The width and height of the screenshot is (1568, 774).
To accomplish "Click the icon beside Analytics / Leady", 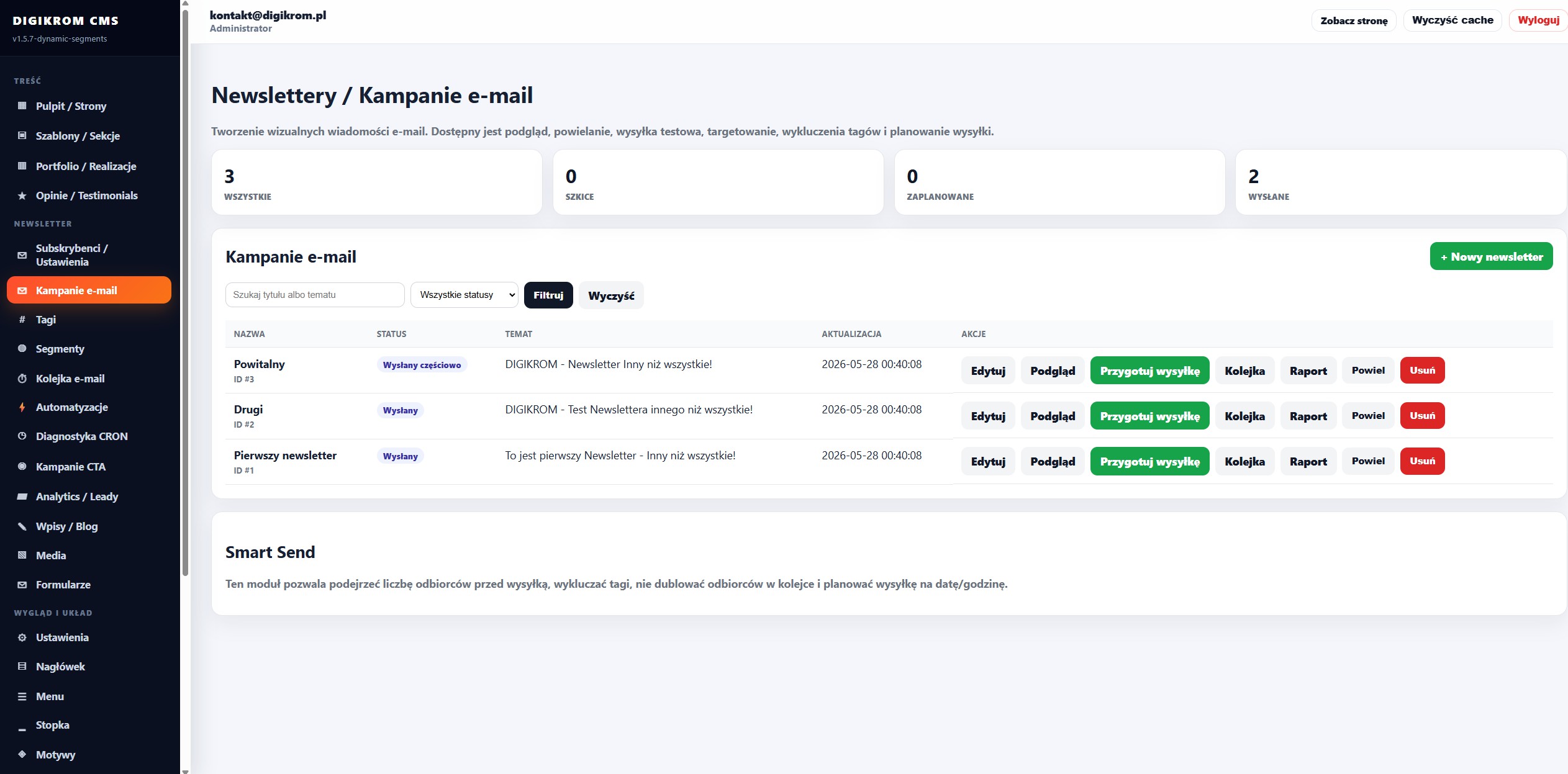I will click(22, 497).
